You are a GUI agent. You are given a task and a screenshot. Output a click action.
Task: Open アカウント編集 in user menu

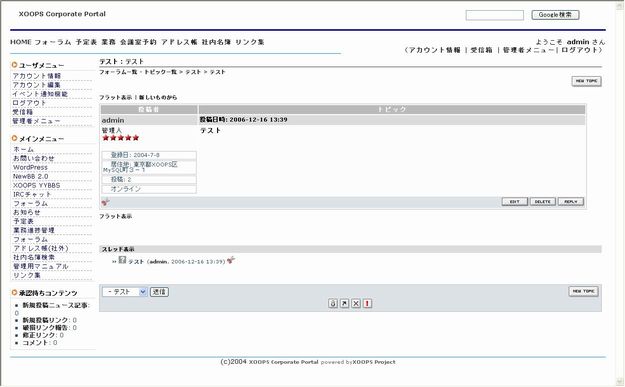[x=37, y=85]
